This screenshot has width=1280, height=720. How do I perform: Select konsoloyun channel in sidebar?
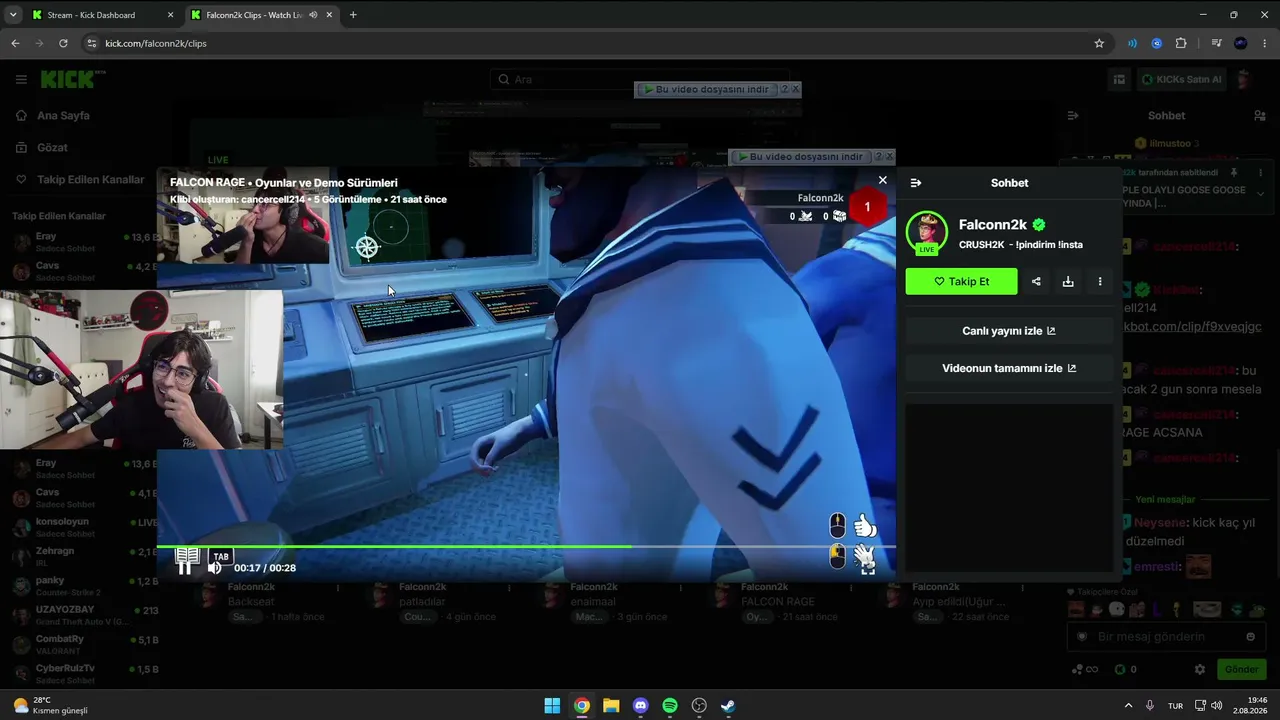84,527
